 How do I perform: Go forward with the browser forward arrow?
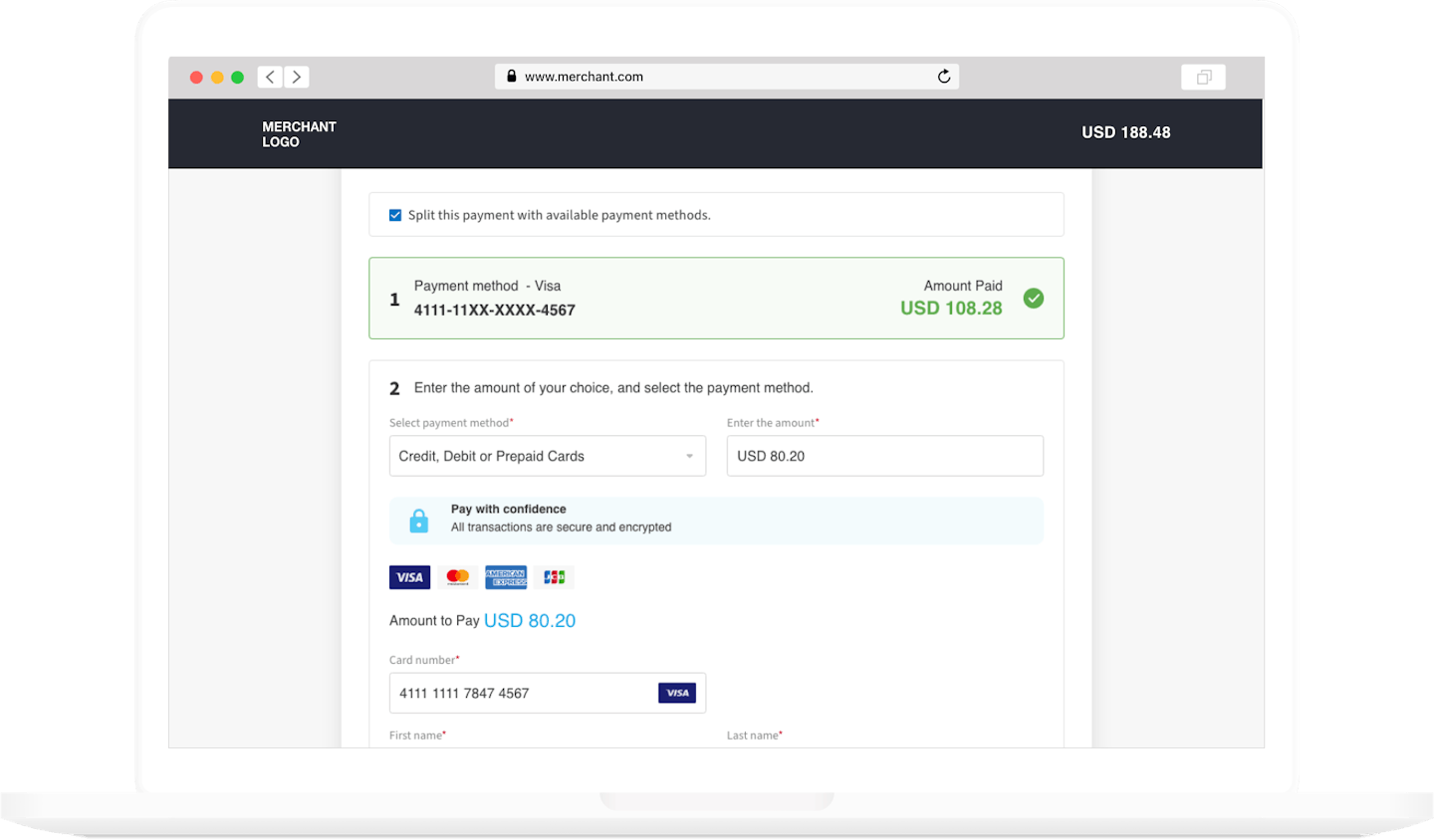click(x=297, y=77)
